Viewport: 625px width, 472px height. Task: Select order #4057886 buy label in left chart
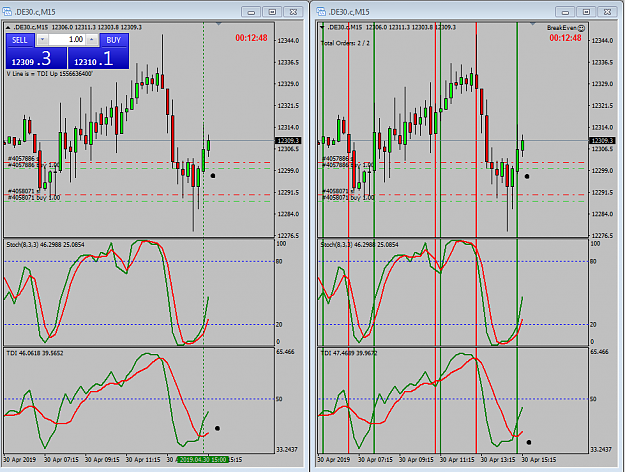point(33,165)
